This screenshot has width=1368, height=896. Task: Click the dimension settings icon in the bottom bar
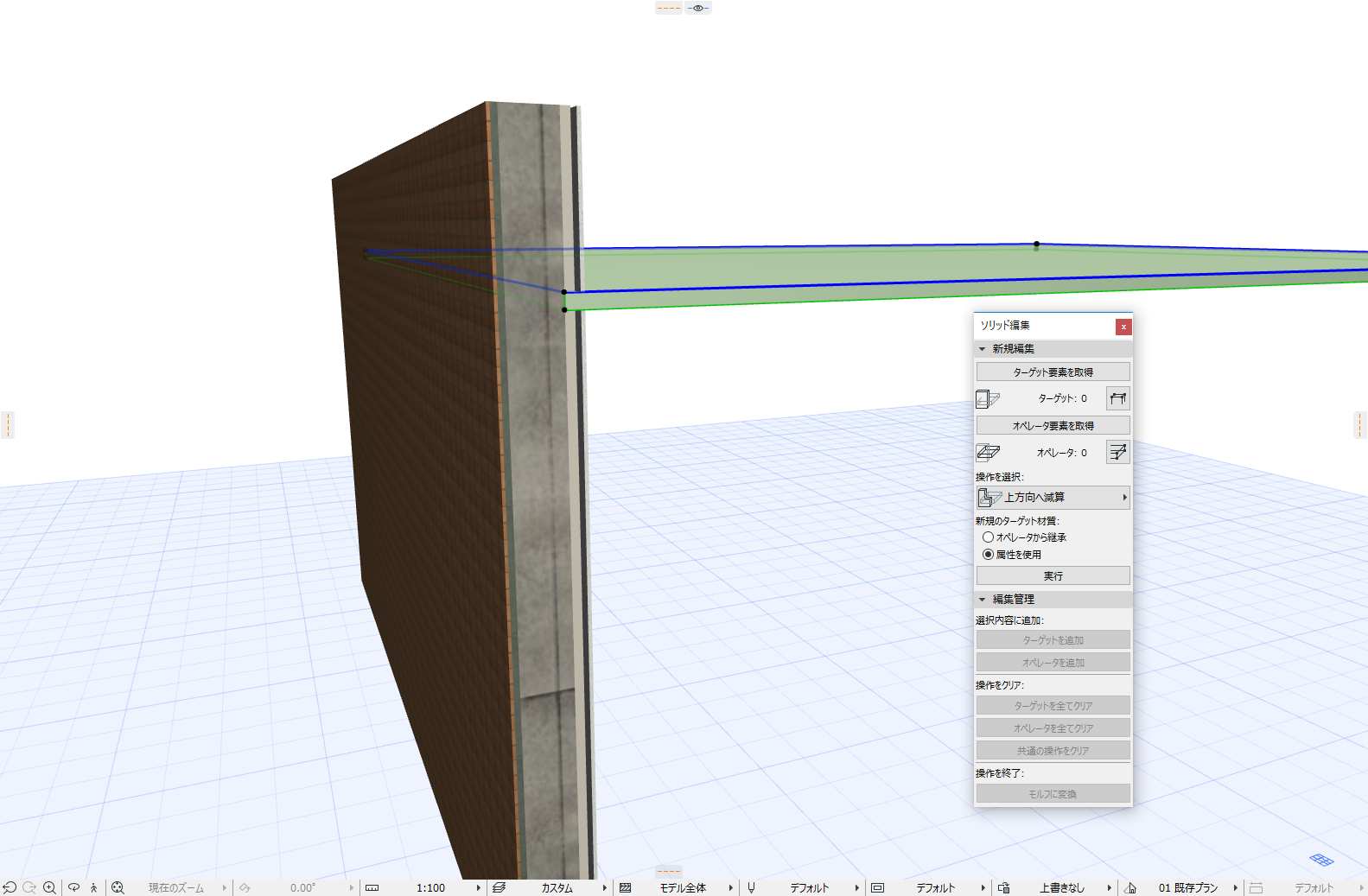pyautogui.click(x=1257, y=887)
